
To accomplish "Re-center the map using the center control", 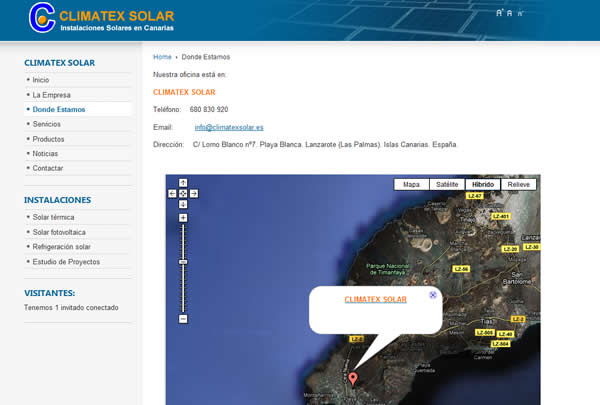I will 183,194.
